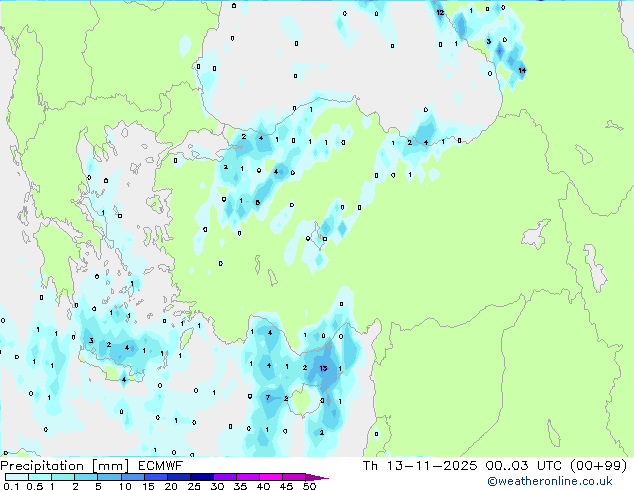Select the 45–50 mm legend color swatch
This screenshot has height=490, width=634.
(294, 477)
